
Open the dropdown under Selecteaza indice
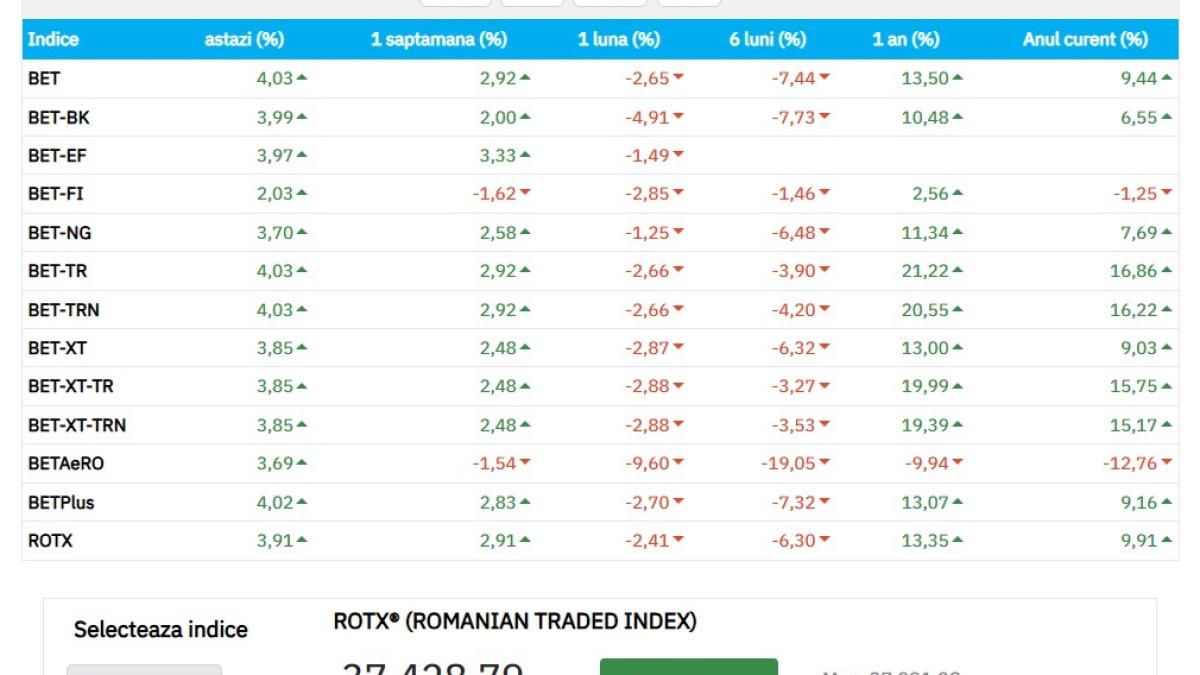tap(144, 669)
